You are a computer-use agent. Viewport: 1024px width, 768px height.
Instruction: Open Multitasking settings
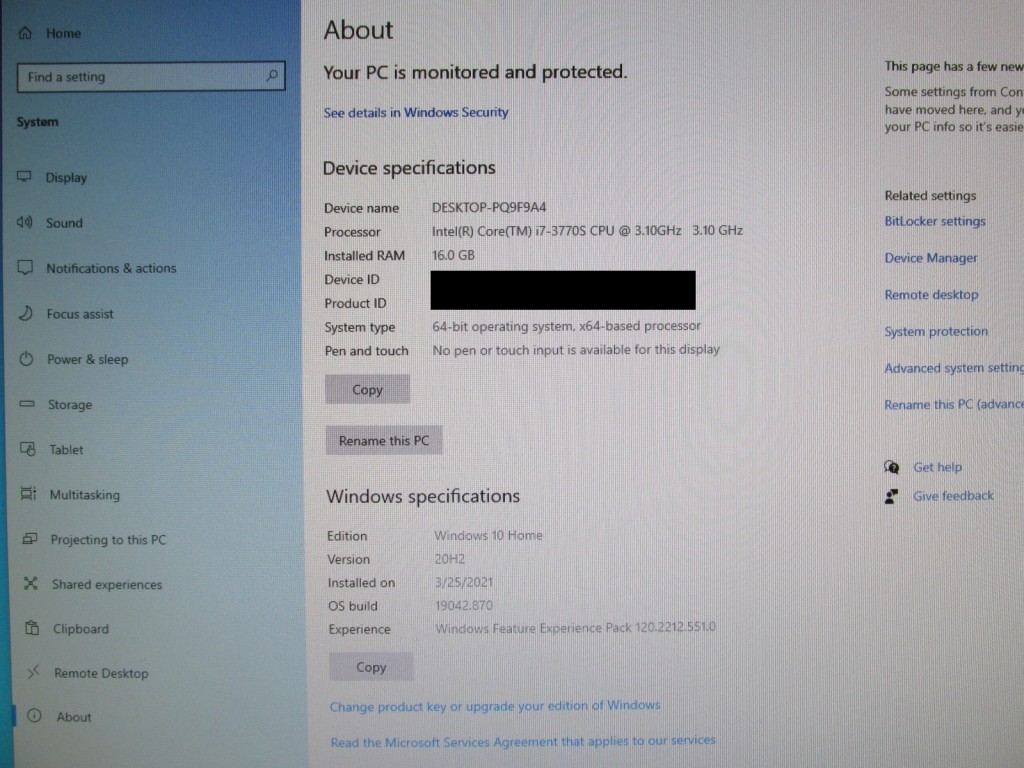[85, 494]
